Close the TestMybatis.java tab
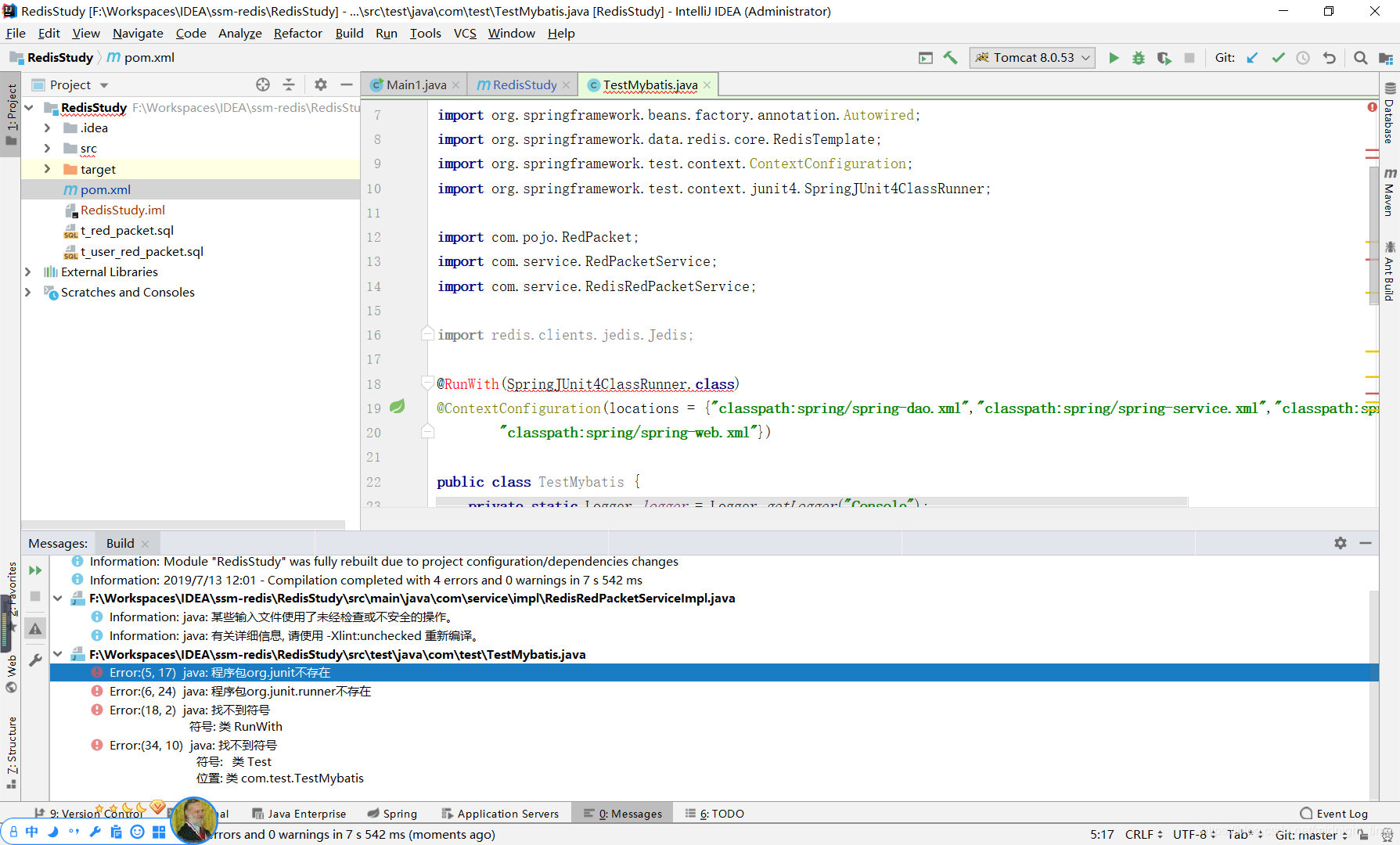The height and width of the screenshot is (845, 1400). [x=707, y=84]
